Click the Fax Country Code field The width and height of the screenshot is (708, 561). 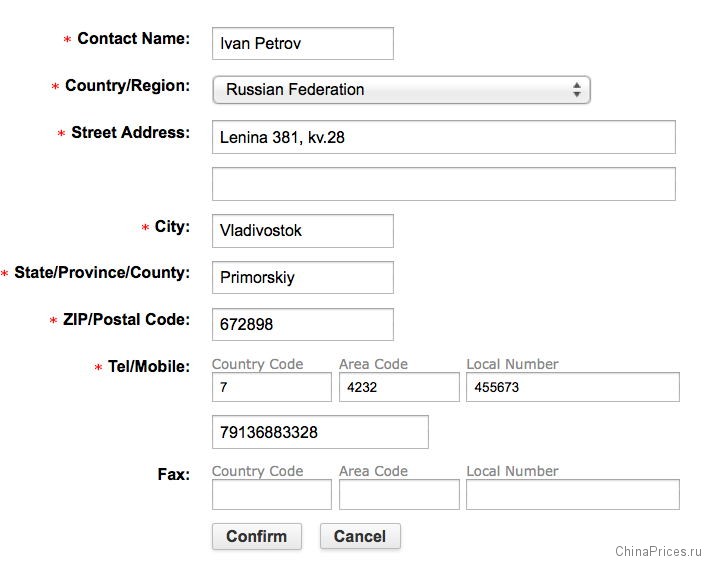[x=271, y=494]
